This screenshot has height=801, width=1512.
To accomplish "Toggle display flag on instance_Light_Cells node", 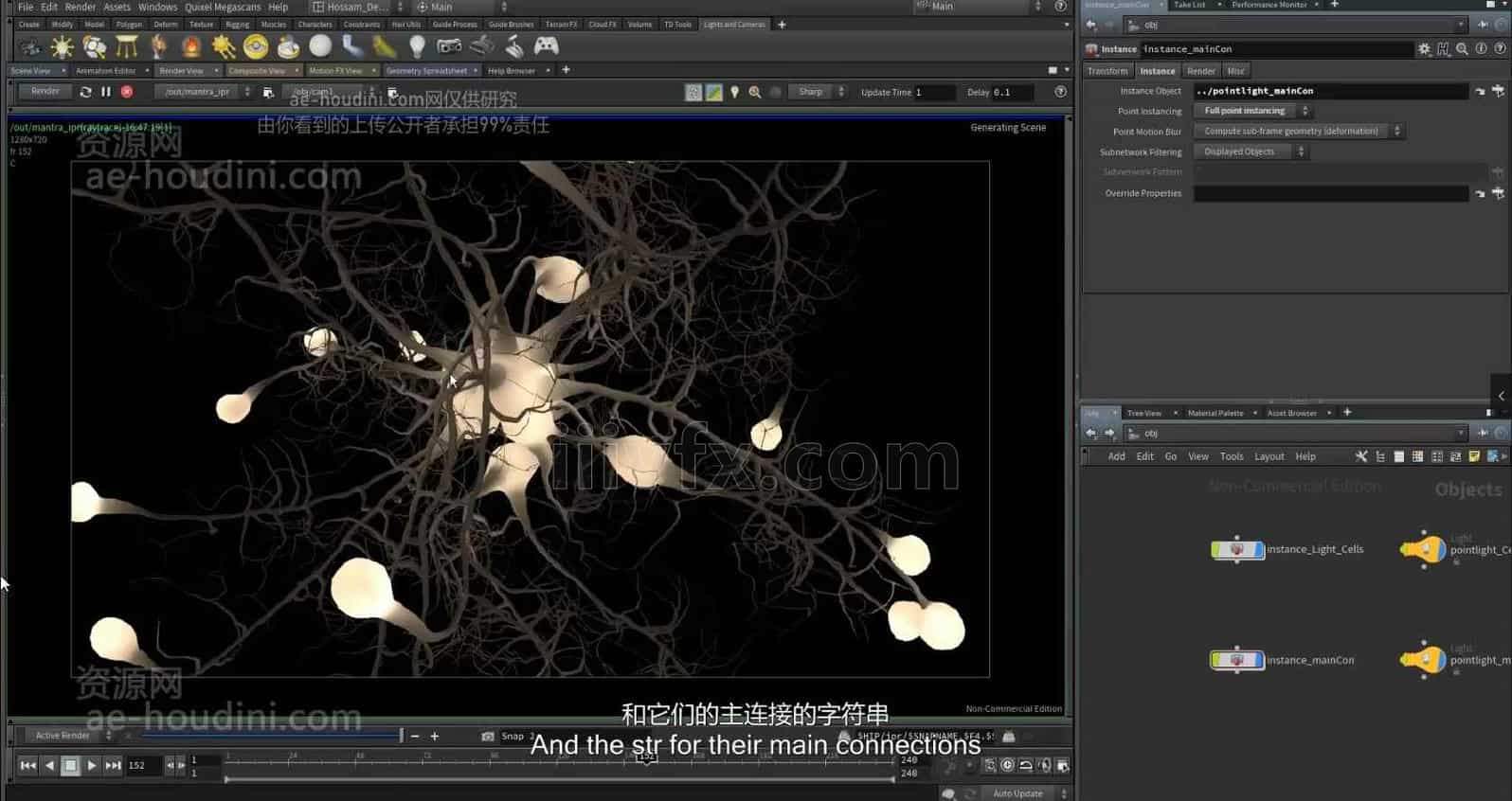I will click(1258, 549).
